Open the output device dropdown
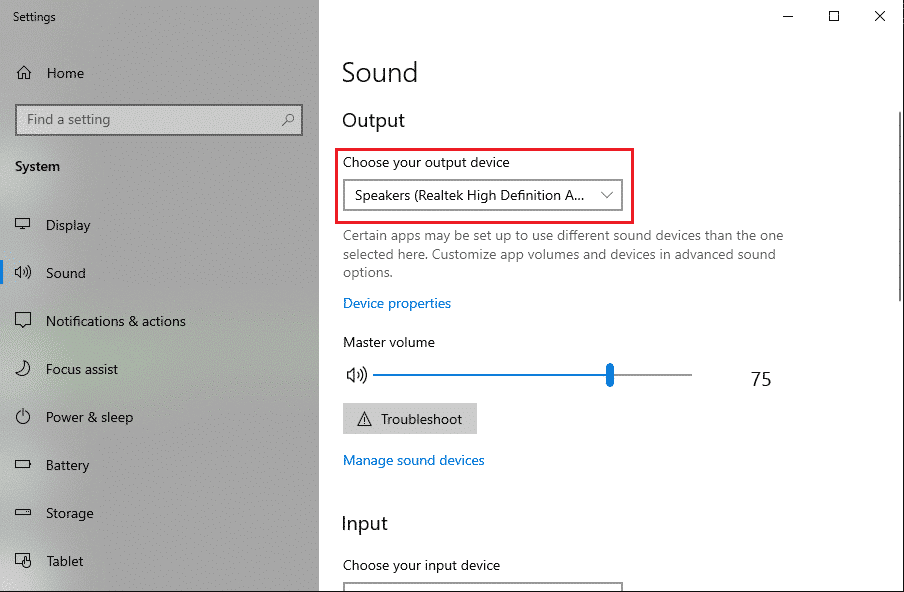The image size is (904, 592). (482, 195)
